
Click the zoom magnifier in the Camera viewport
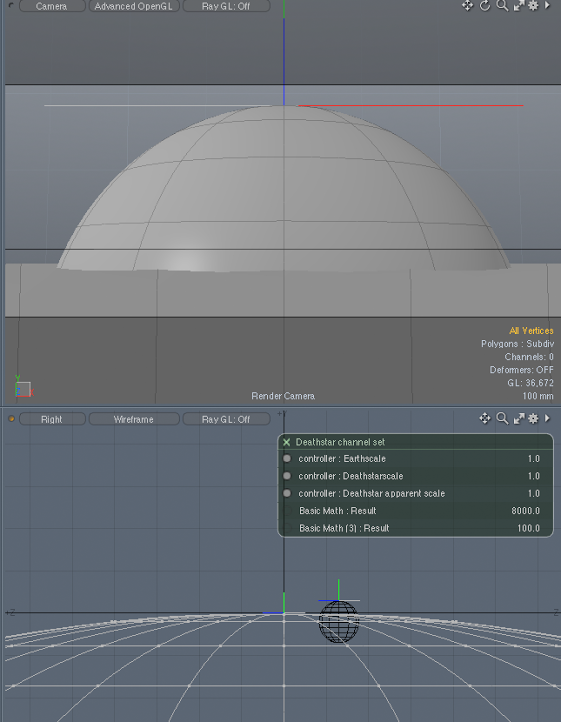[502, 6]
